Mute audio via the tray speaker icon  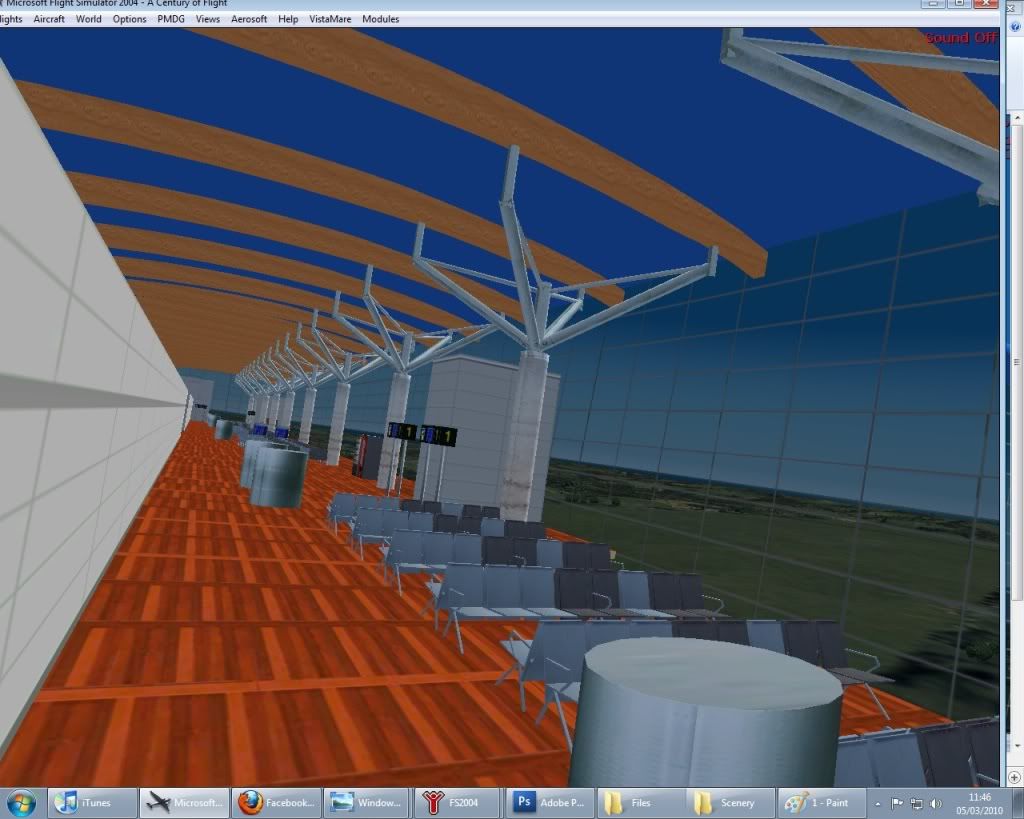935,802
